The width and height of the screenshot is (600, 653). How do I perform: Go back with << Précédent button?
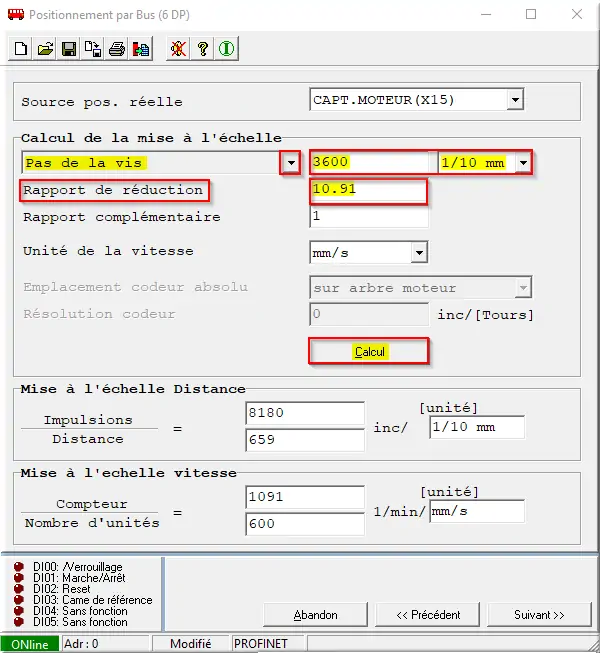428,614
